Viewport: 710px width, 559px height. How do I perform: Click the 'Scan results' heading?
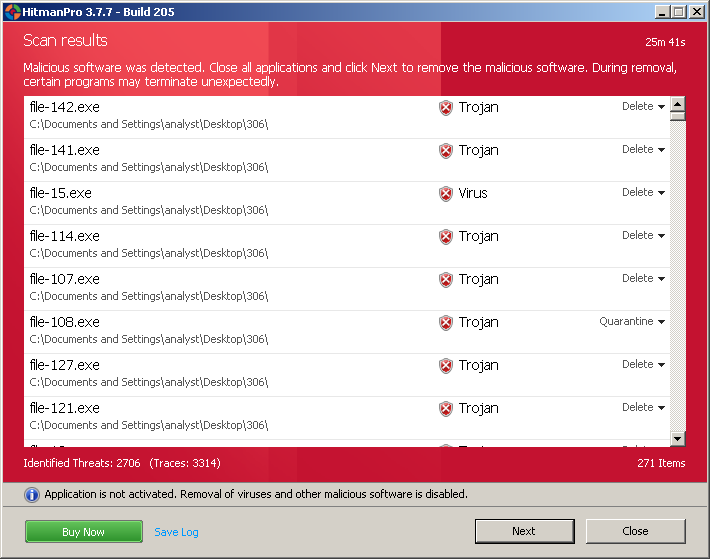coord(66,41)
